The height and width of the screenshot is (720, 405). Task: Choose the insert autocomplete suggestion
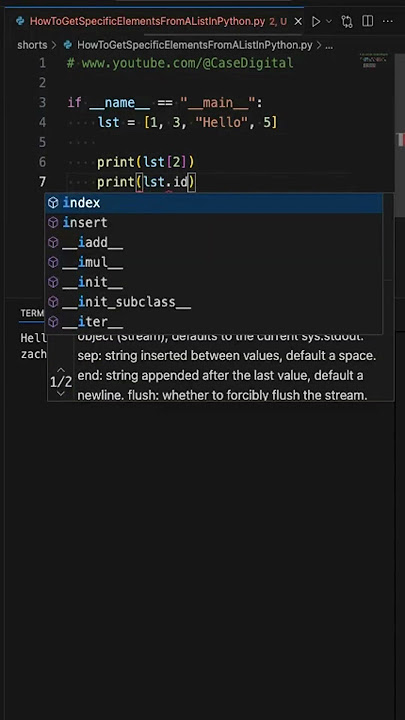pyautogui.click(x=215, y=223)
